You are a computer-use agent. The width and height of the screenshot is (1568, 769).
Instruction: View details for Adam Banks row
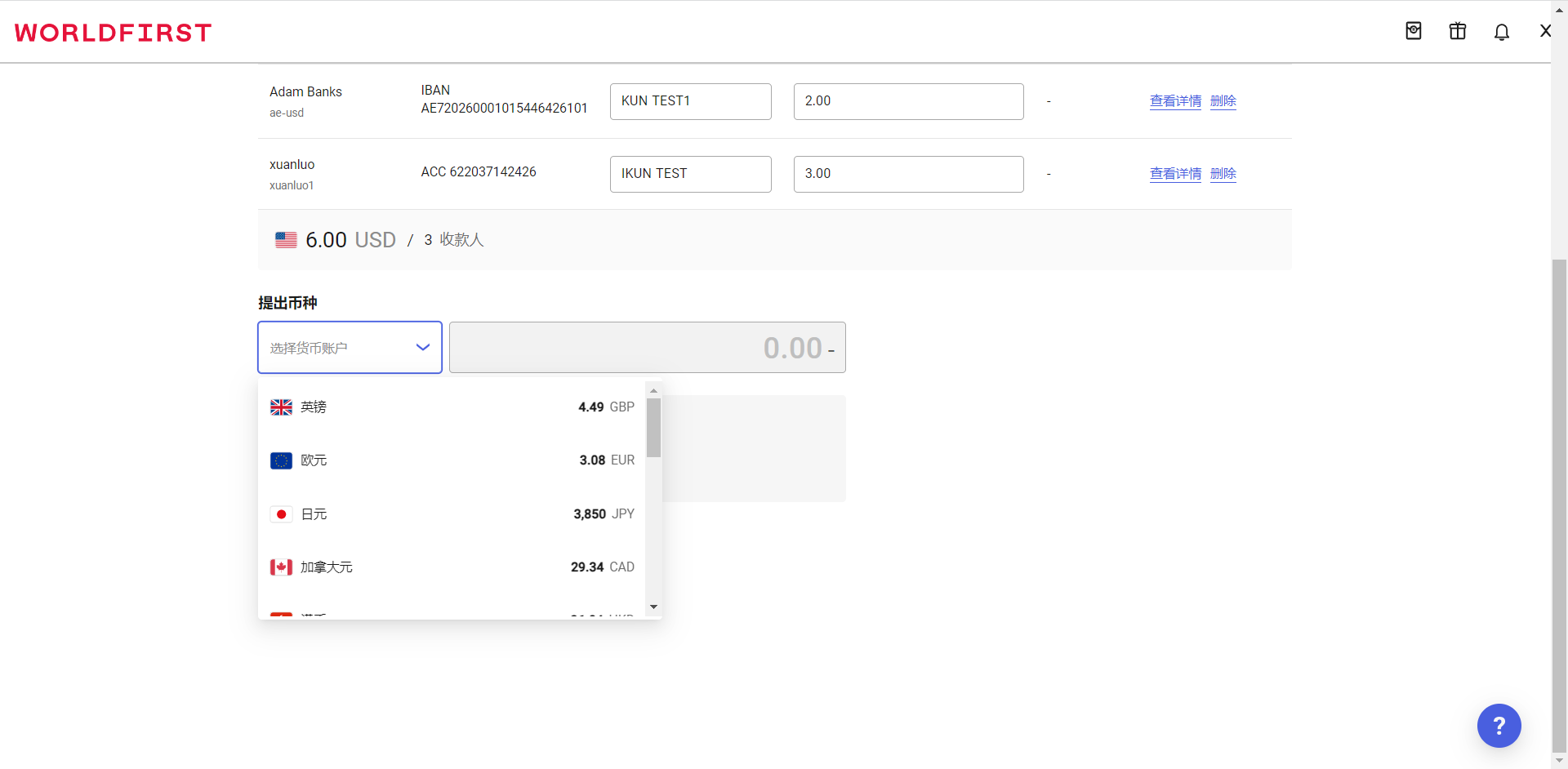coord(1175,101)
